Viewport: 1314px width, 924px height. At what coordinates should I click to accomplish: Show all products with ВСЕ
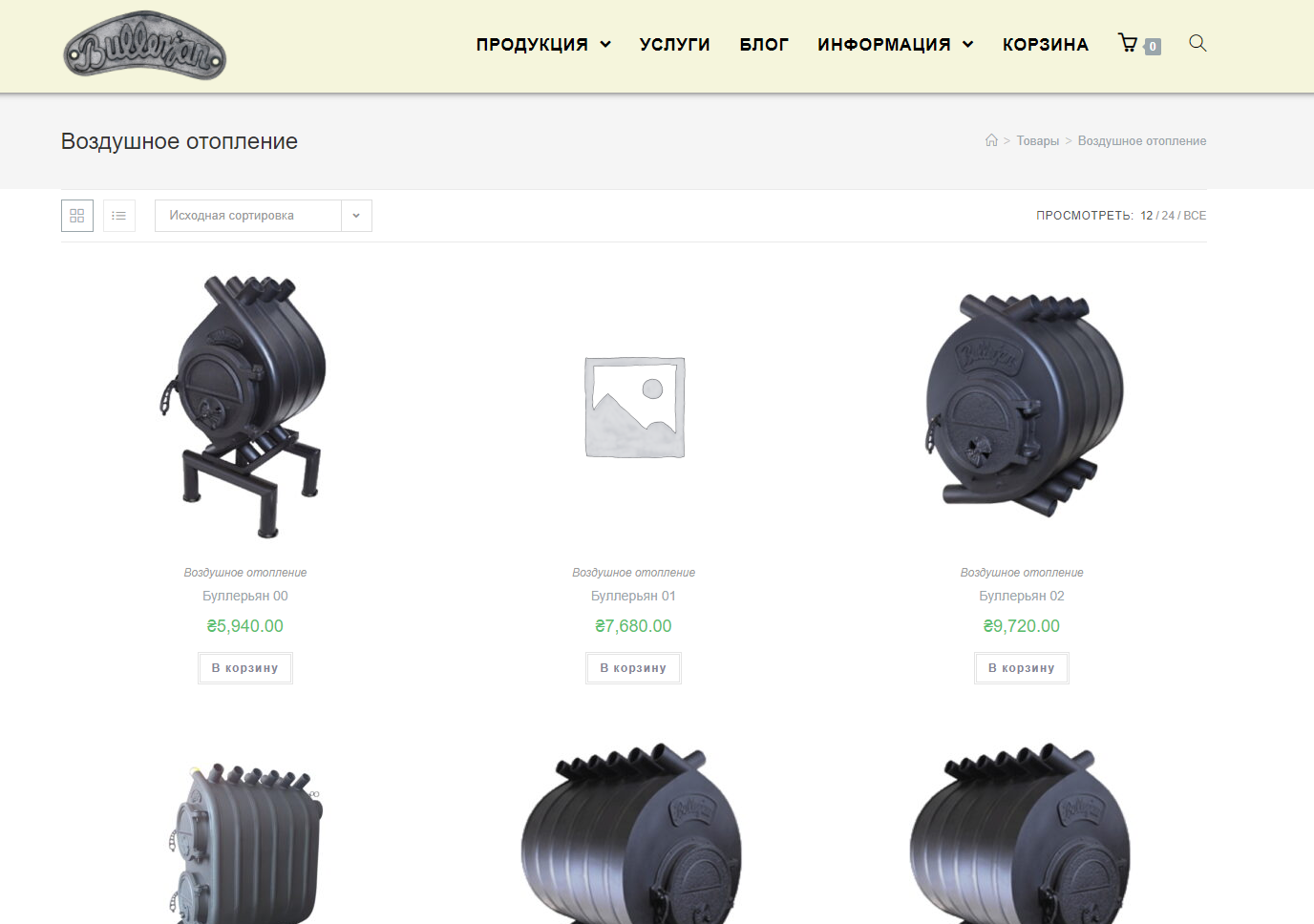(1195, 216)
